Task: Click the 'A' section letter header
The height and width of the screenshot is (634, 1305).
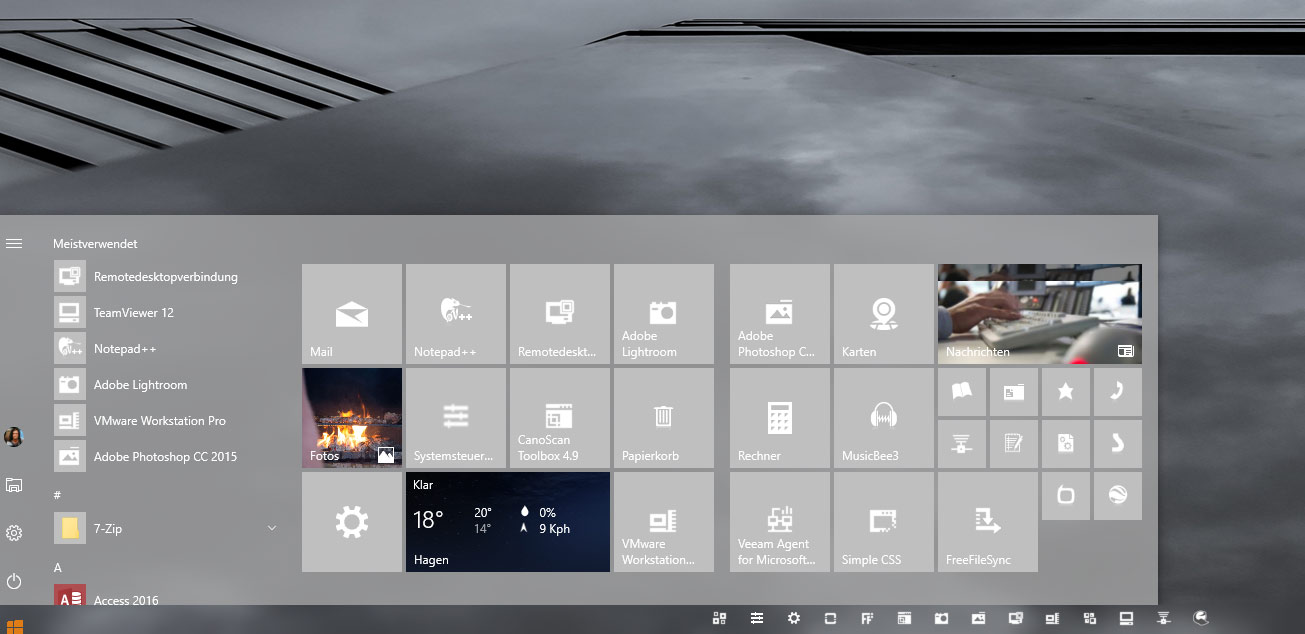Action: coord(57,568)
